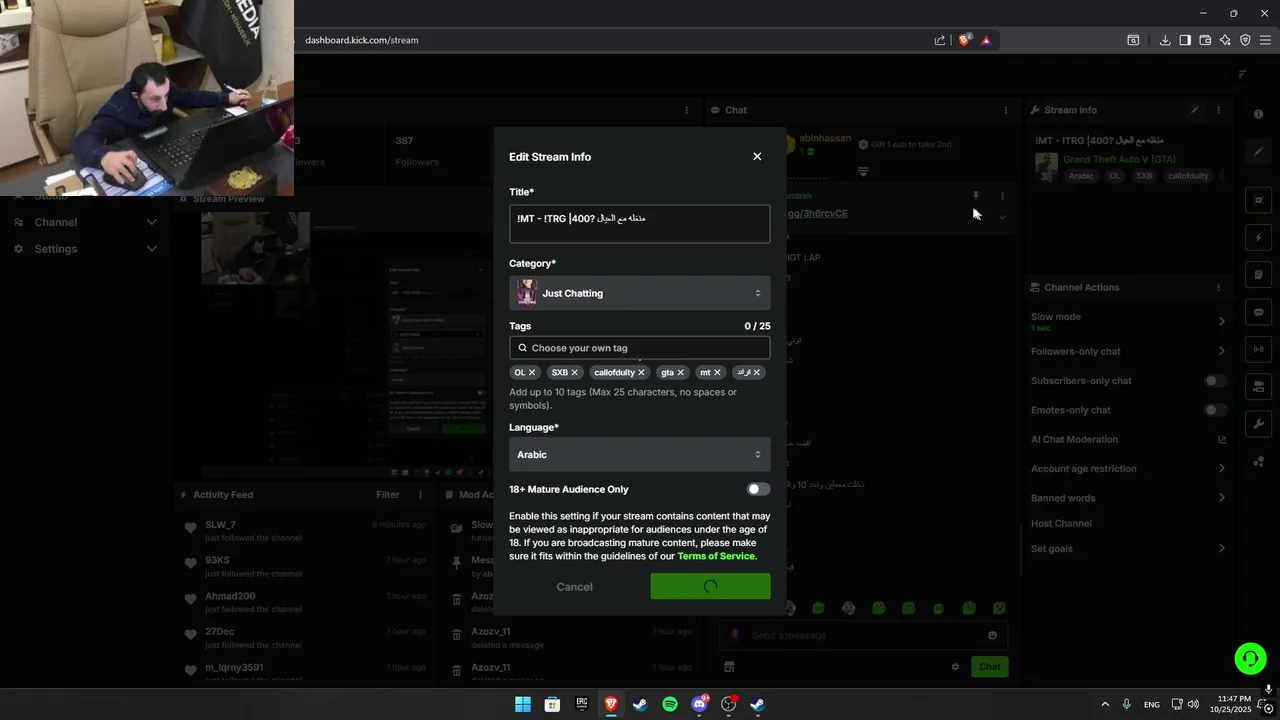Image resolution: width=1280 pixels, height=720 pixels.
Task: Click Ahmad200 in the Activity Feed
Action: tap(230, 596)
